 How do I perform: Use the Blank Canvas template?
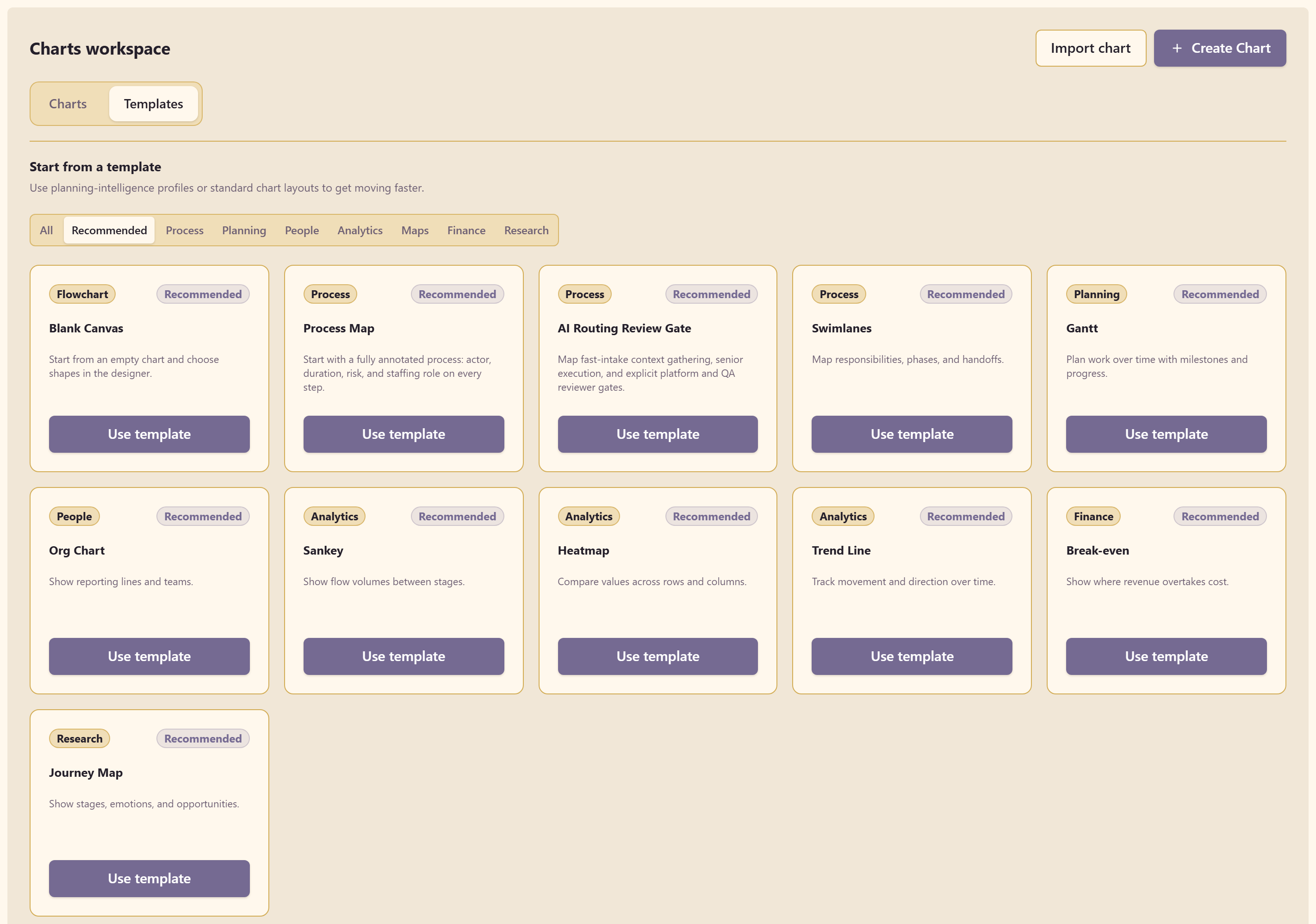(x=149, y=434)
